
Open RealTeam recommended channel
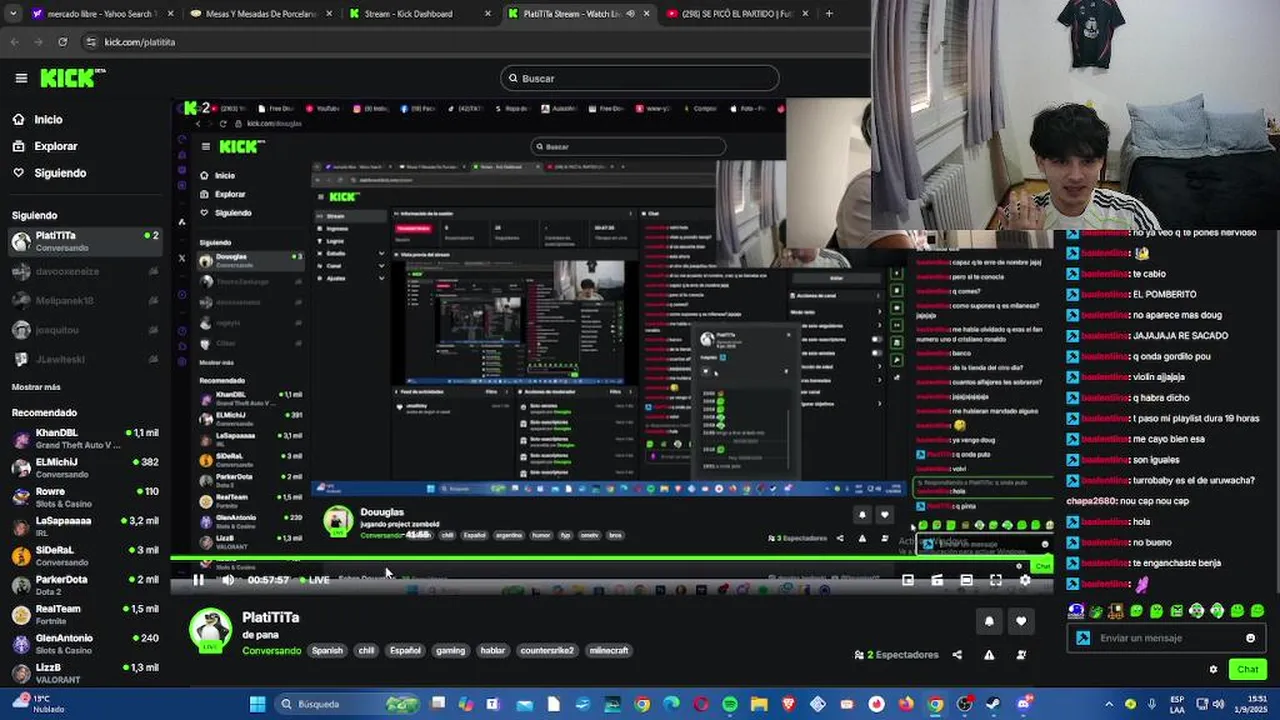coord(84,614)
